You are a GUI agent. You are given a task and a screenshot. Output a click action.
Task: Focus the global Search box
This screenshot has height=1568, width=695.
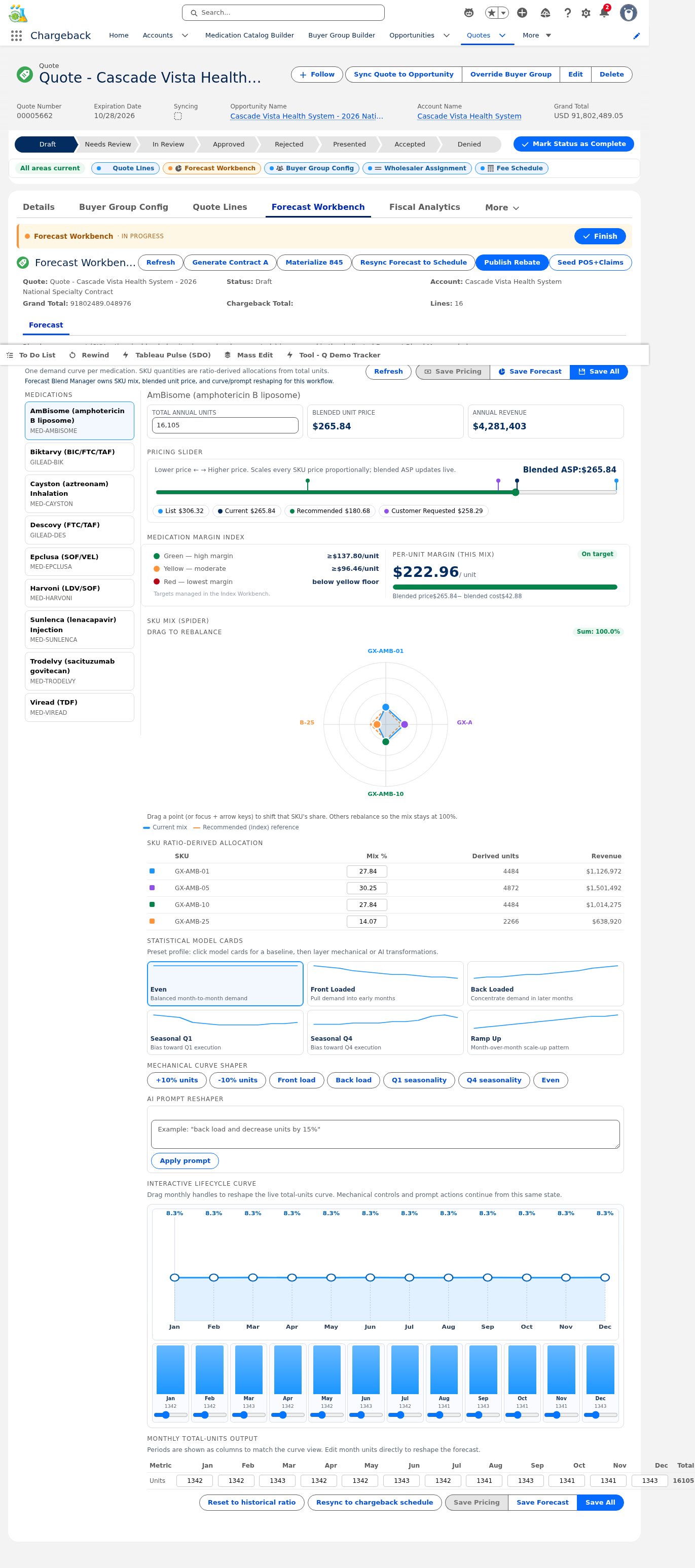283,13
